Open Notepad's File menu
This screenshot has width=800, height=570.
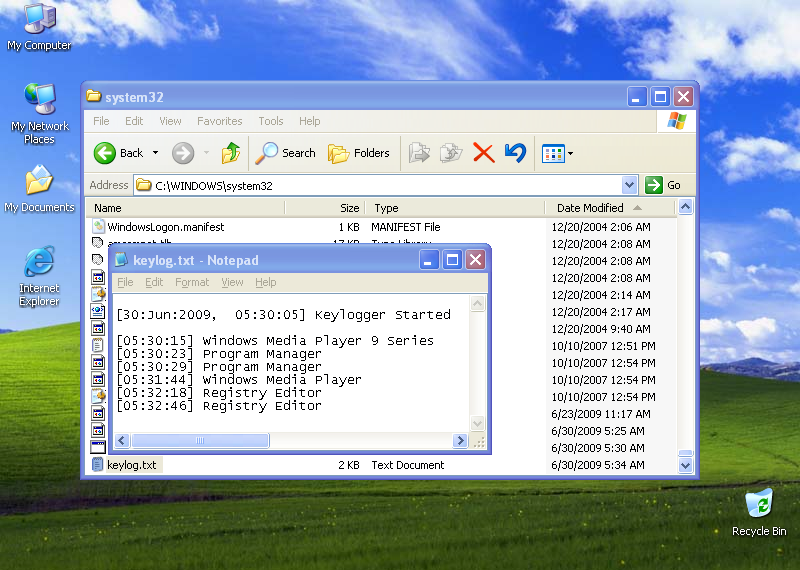(x=125, y=282)
